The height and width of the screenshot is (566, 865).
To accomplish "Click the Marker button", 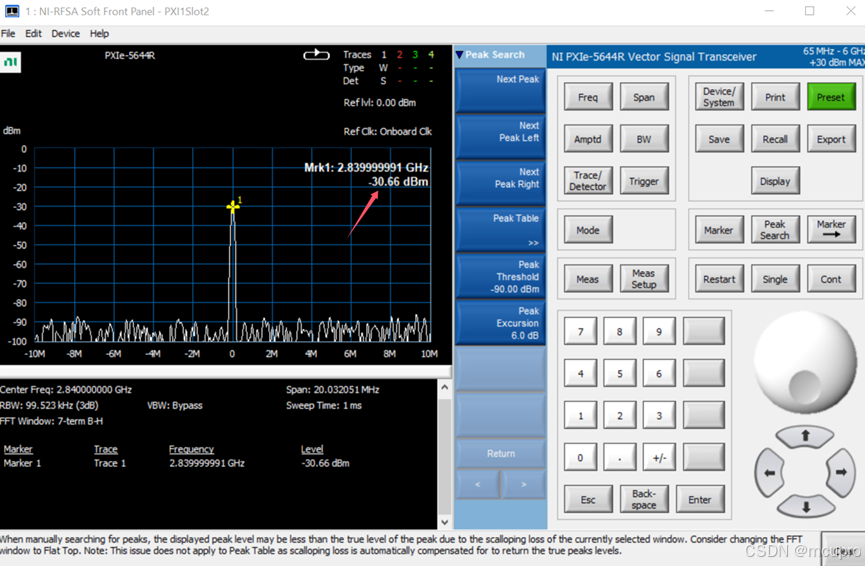I will click(x=719, y=229).
